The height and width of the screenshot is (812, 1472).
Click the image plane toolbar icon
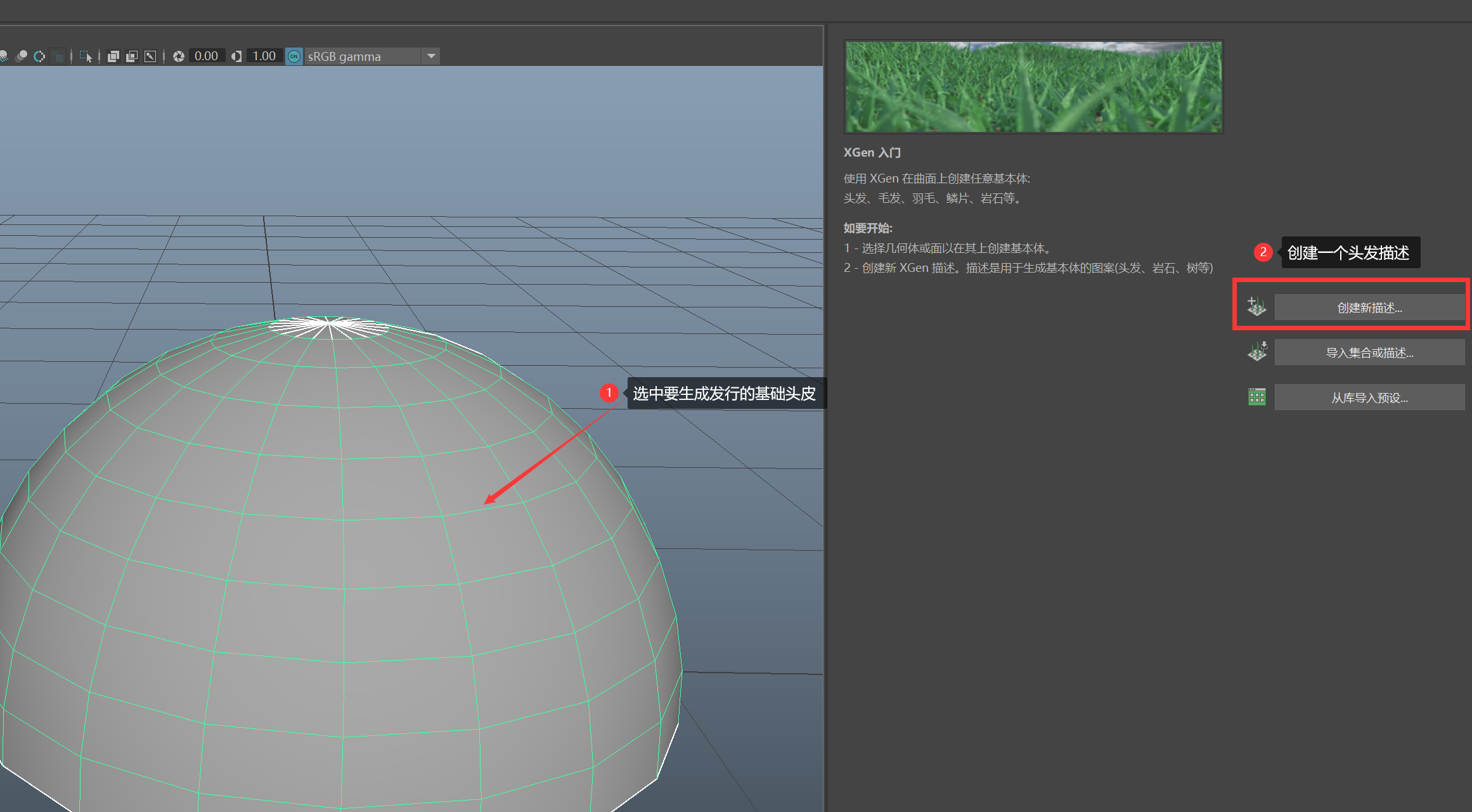150,56
